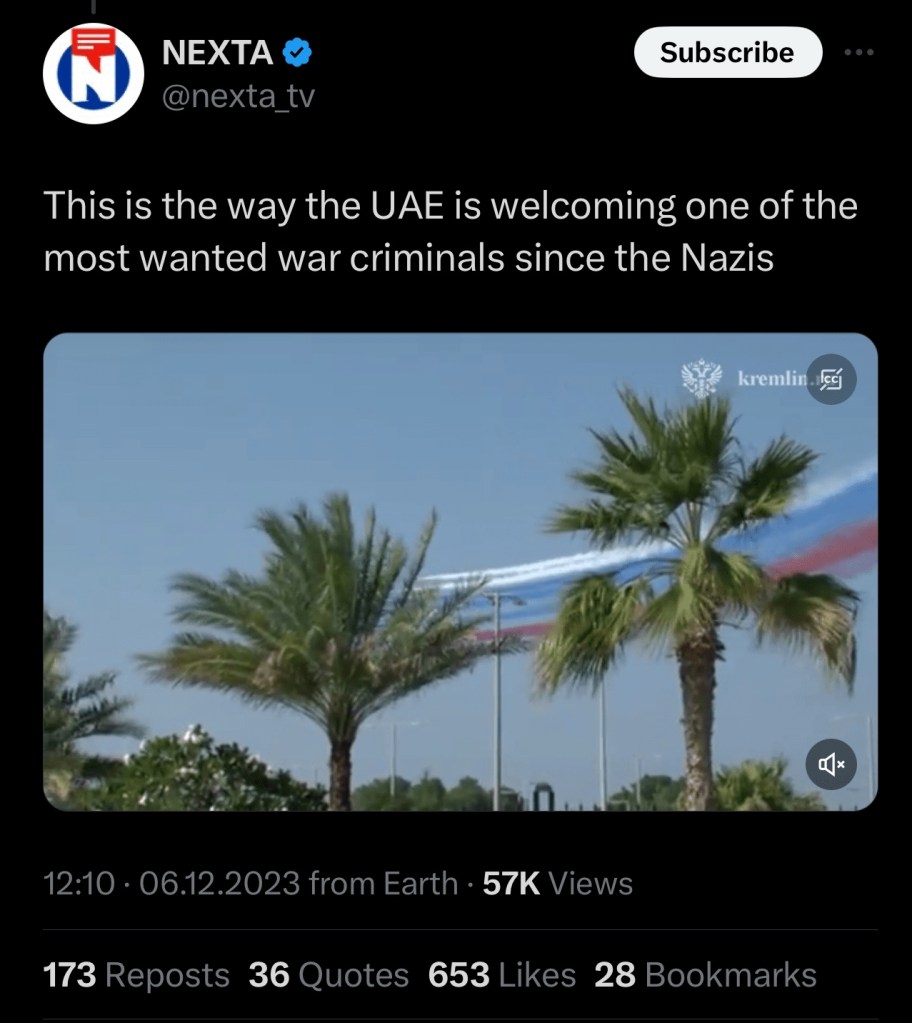Click the Kremlin eagle emblem watermark
The image size is (912, 1023).
[x=702, y=379]
